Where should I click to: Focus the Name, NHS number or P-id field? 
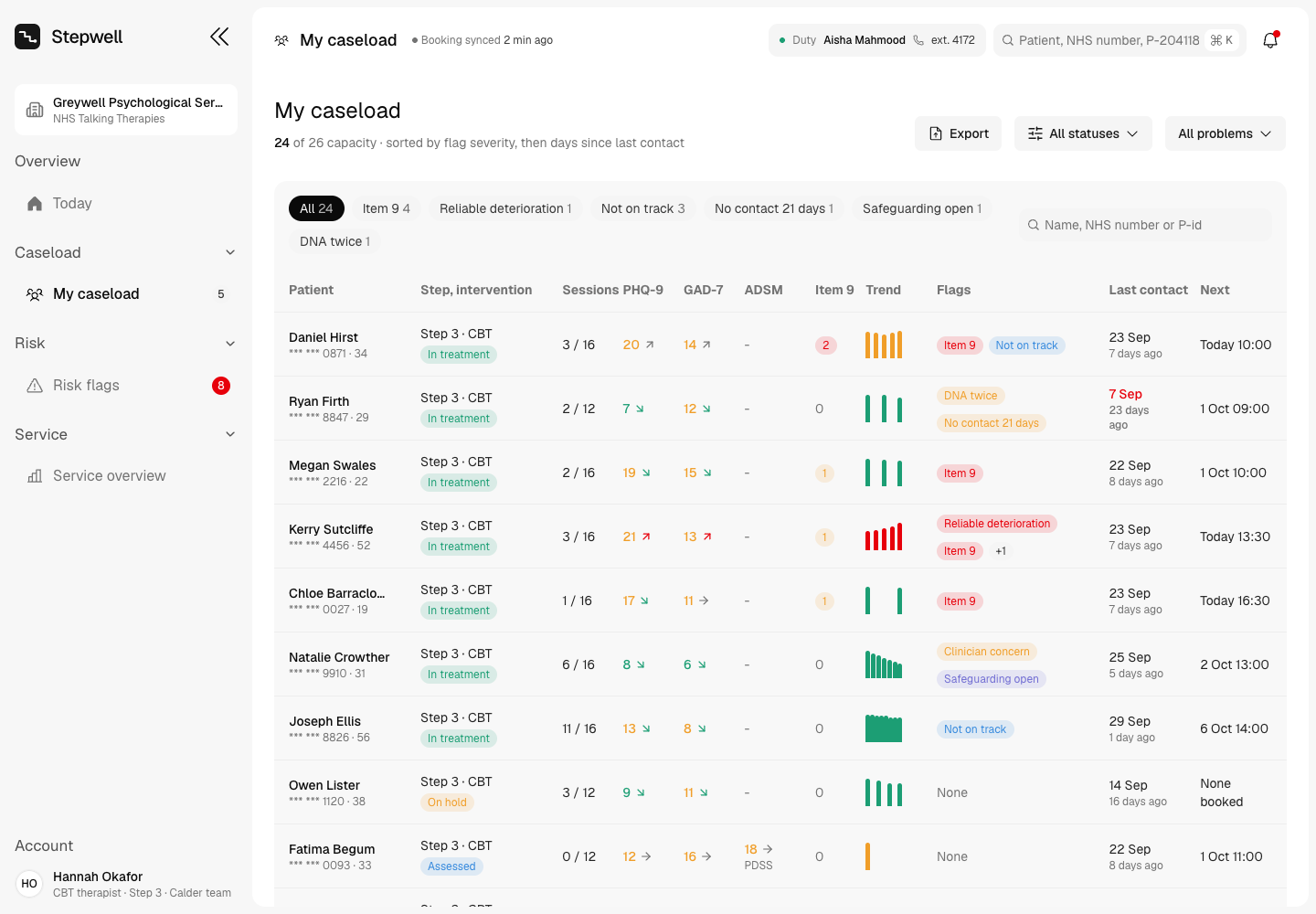pyautogui.click(x=1145, y=225)
